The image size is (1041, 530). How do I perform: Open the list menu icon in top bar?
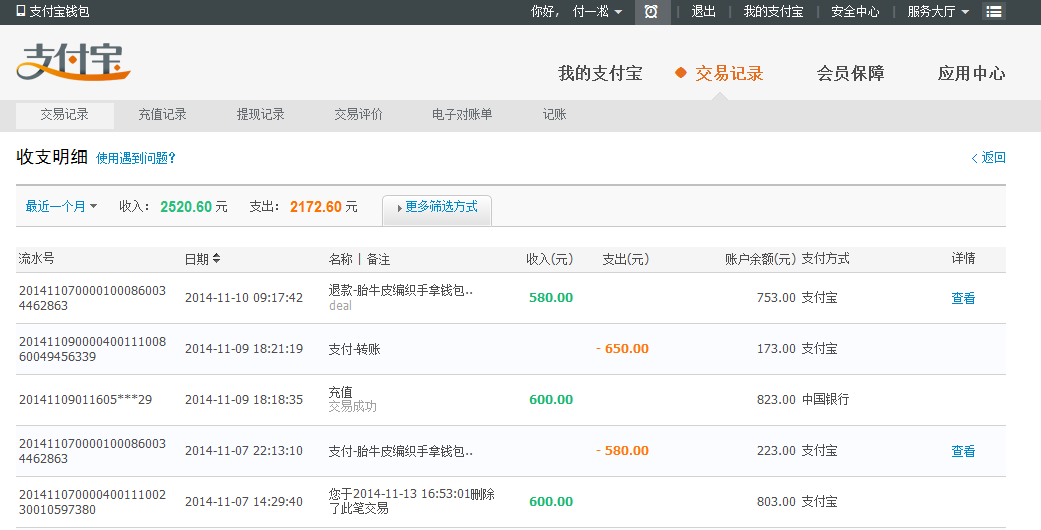pos(994,12)
